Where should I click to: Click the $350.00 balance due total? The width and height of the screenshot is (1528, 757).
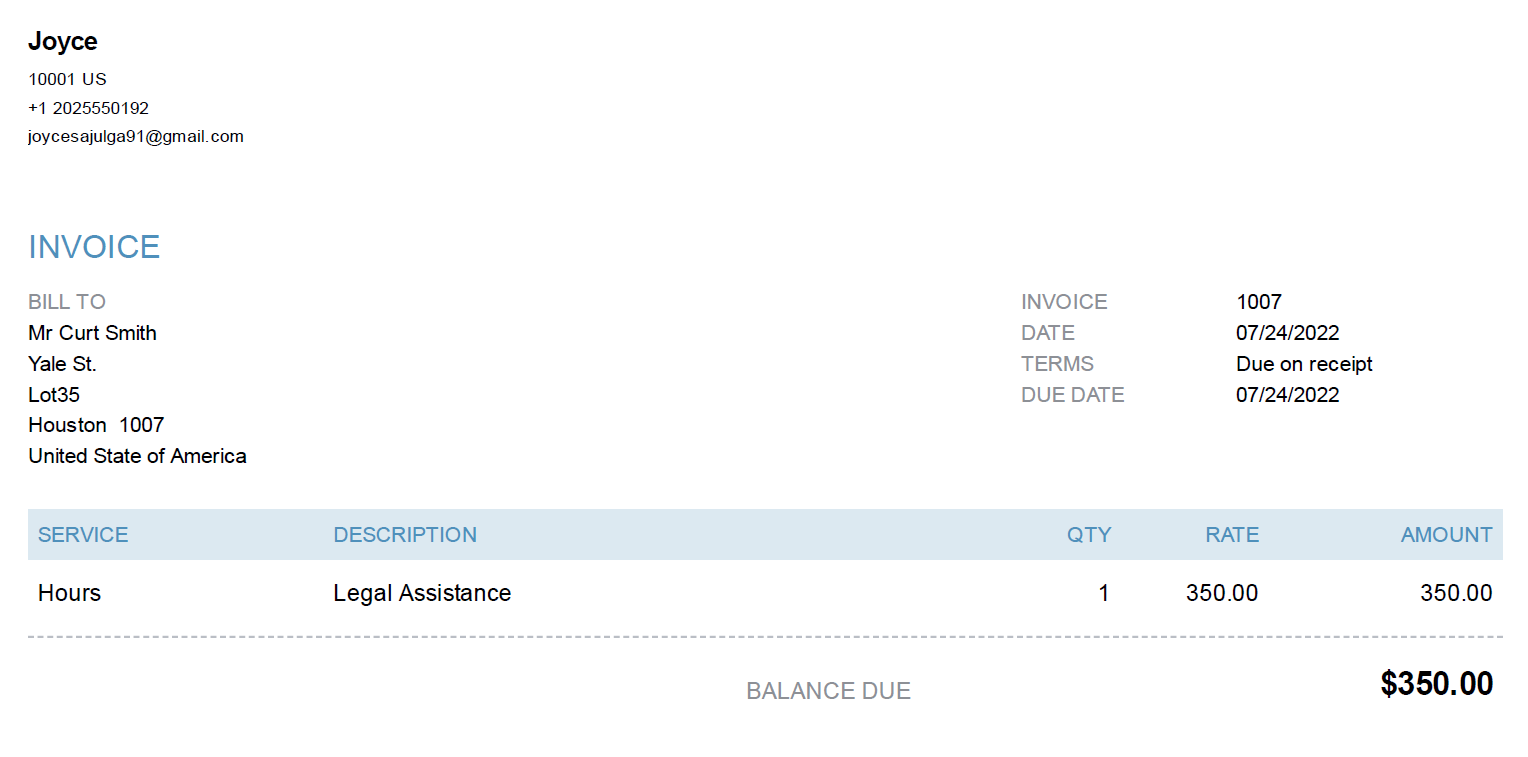tap(1436, 685)
